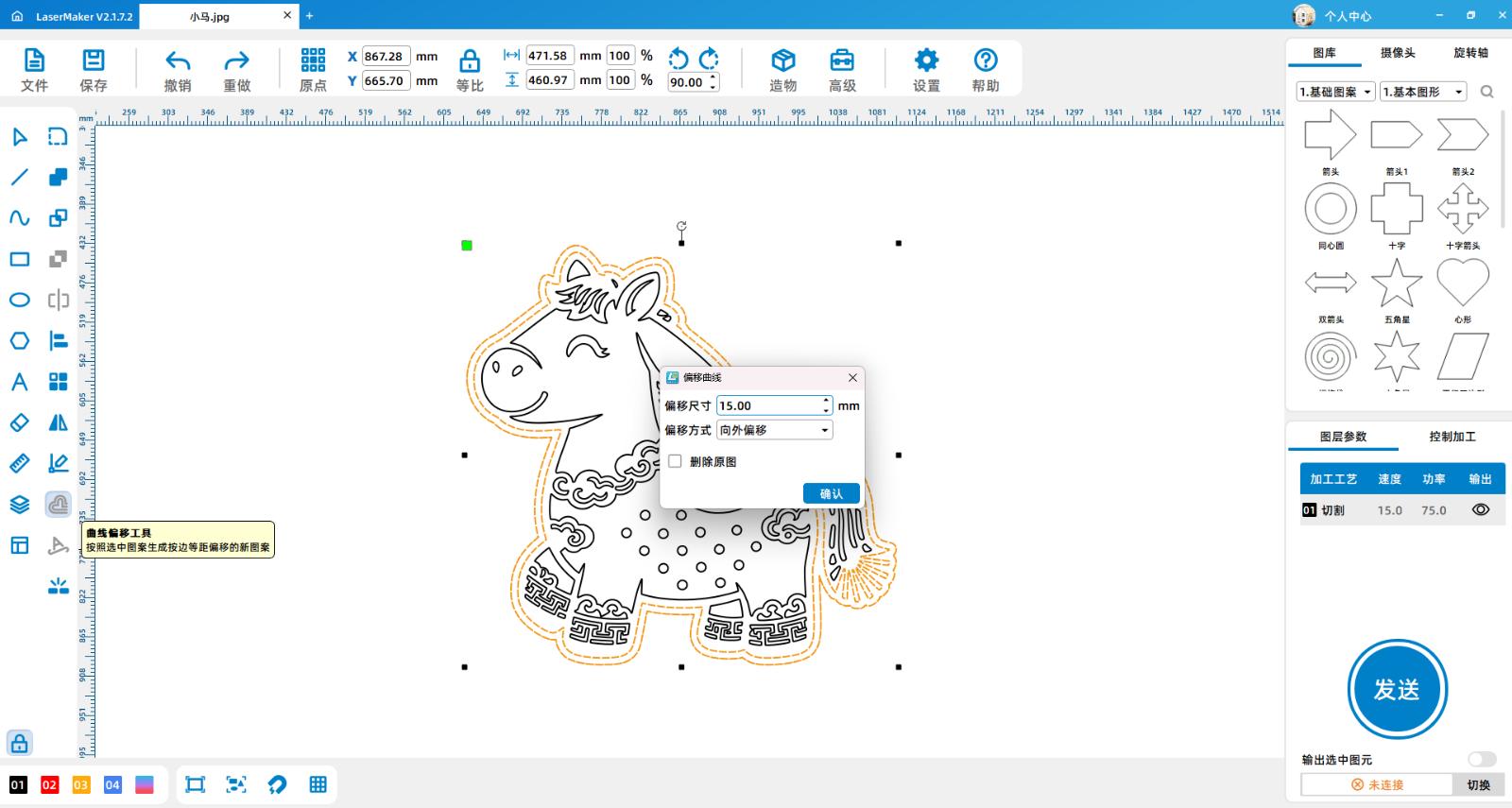Select the text tool
1512x808 pixels.
19,382
